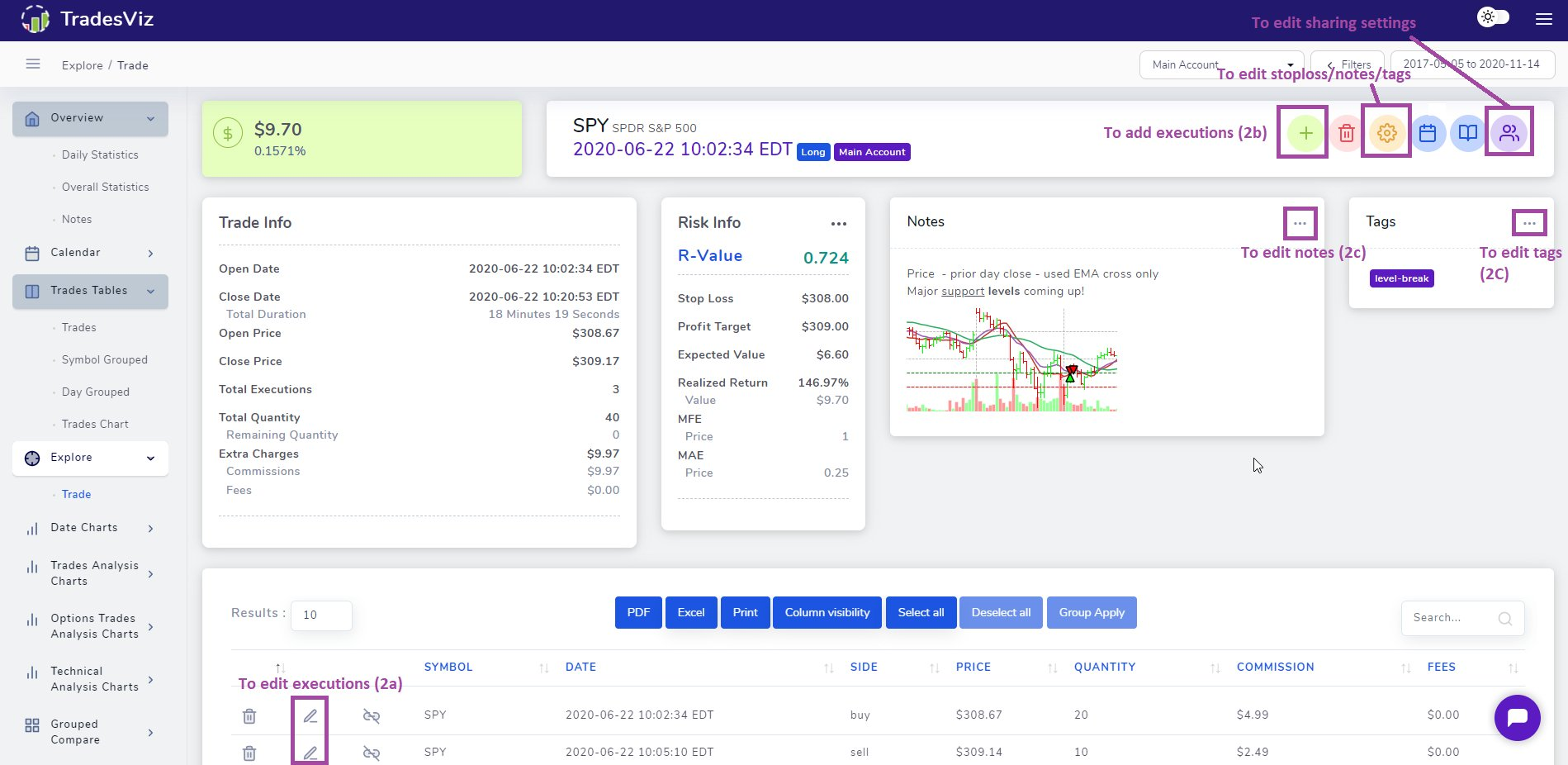The image size is (1568, 765).
Task: Toggle the light/dark theme switch
Action: tap(1493, 17)
